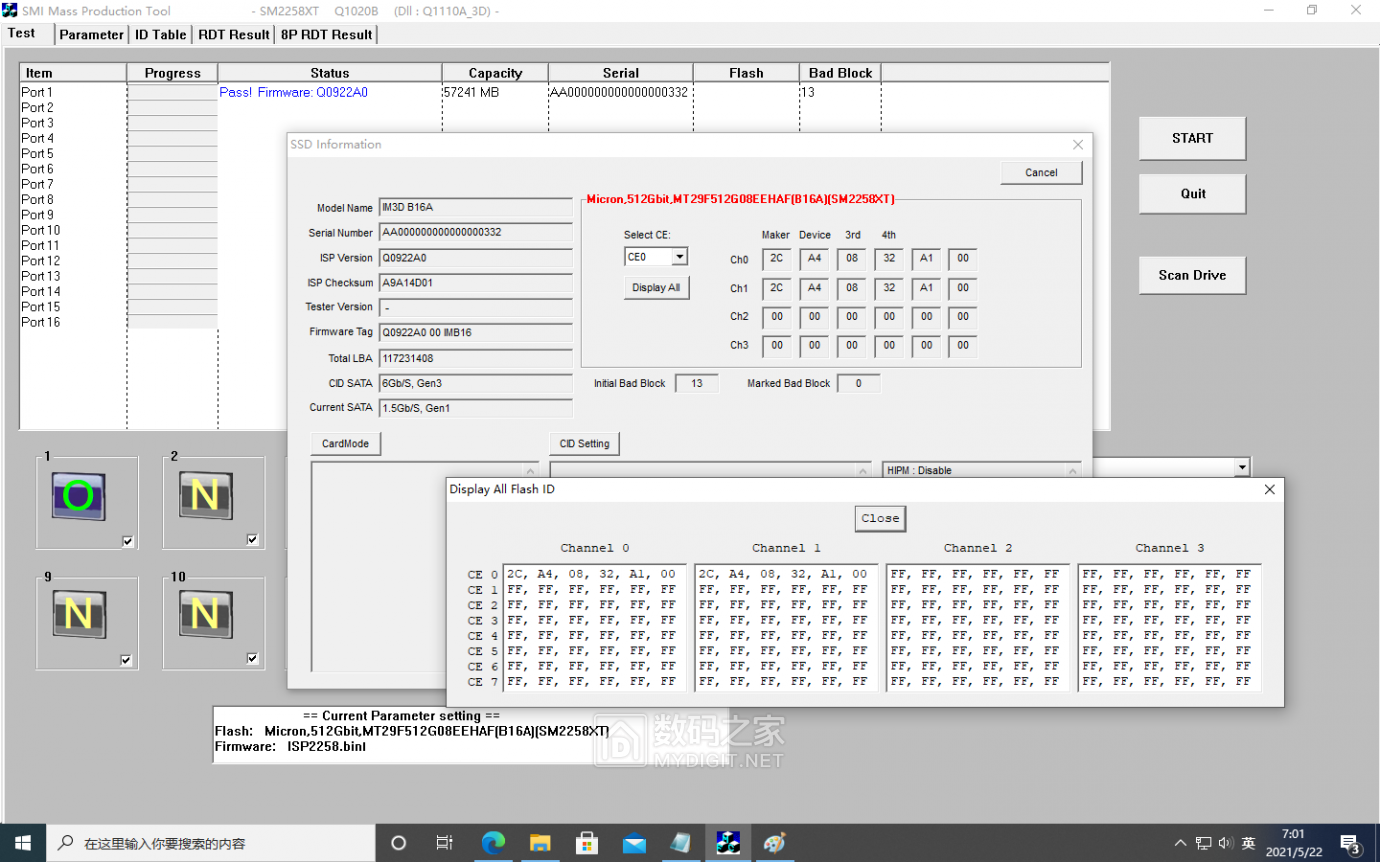Screen dimensions: 1380x862
Task: Click the Port 10 status icon showing N
Action: click(206, 614)
